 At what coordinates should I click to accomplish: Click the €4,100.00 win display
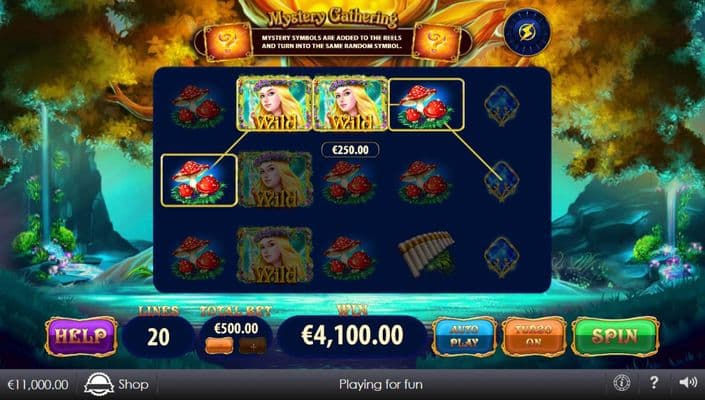pyautogui.click(x=352, y=336)
